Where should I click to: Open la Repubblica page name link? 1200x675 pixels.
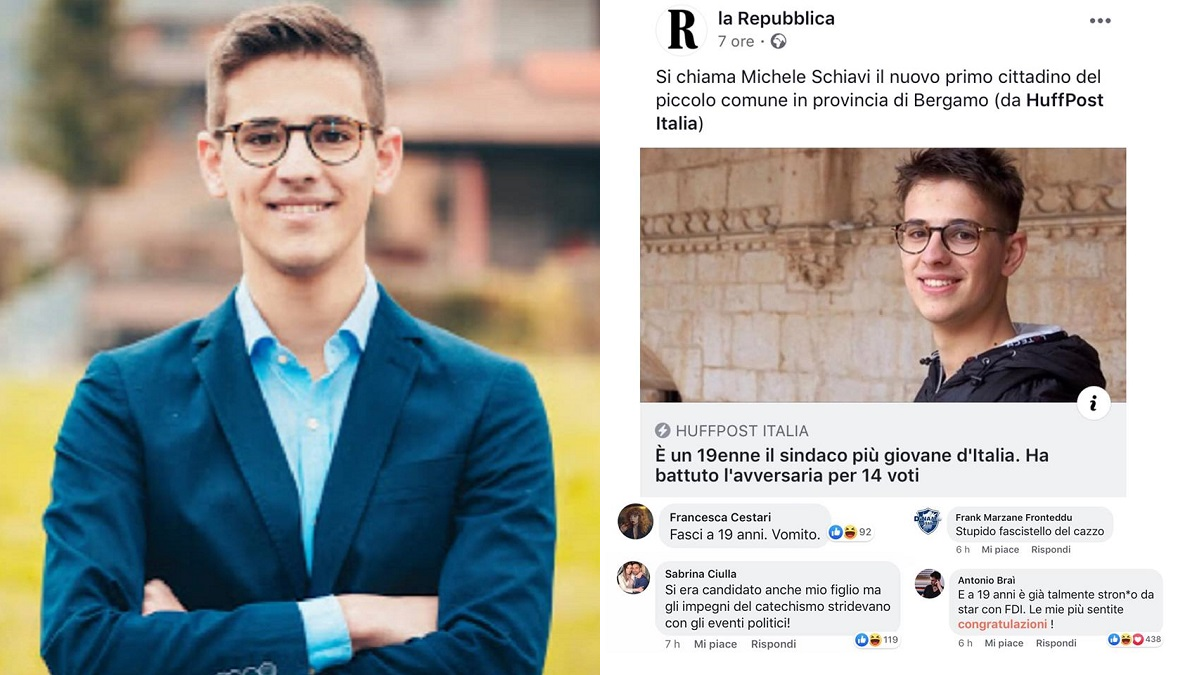point(776,18)
